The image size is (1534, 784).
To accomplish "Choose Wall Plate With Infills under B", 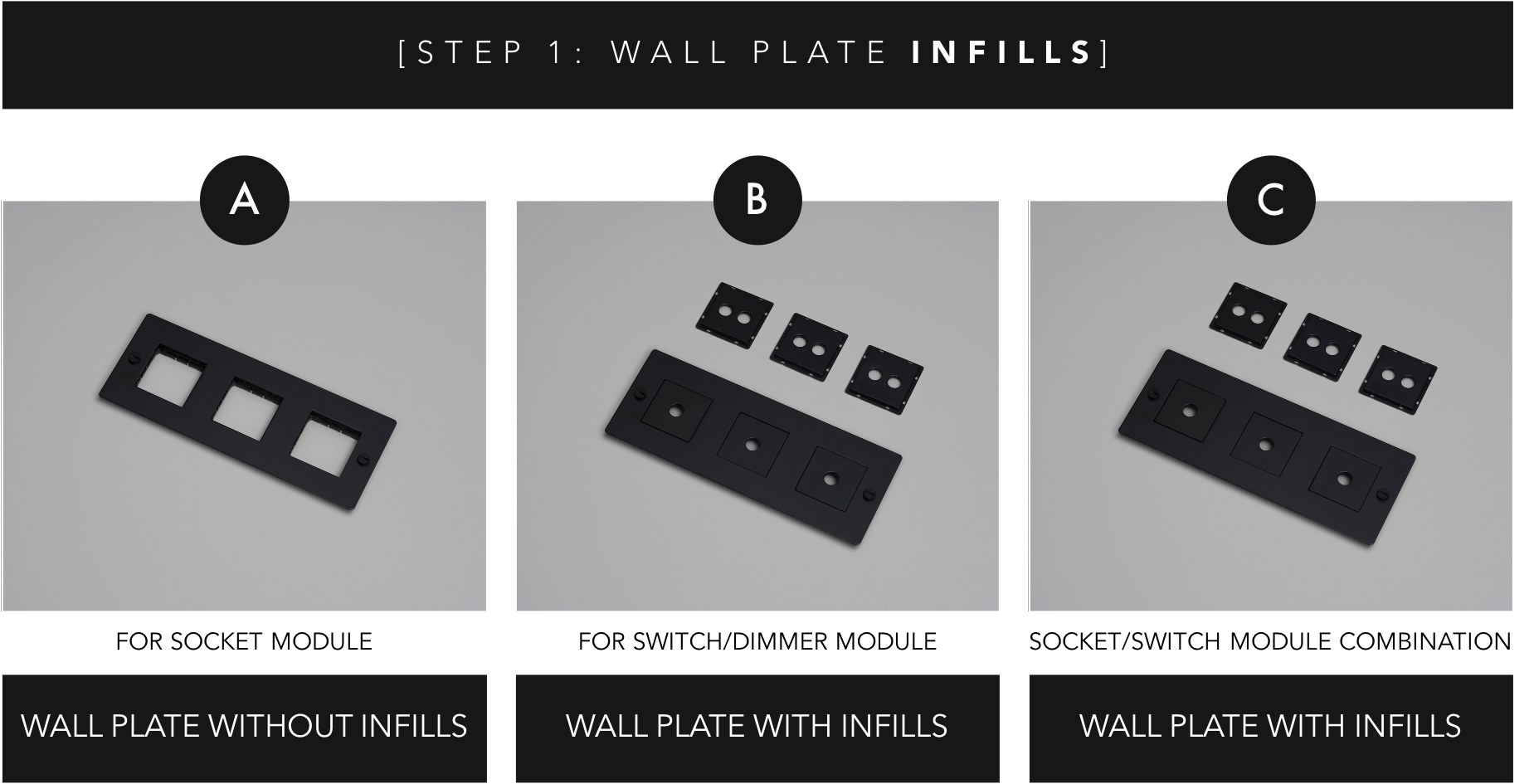I will [757, 728].
